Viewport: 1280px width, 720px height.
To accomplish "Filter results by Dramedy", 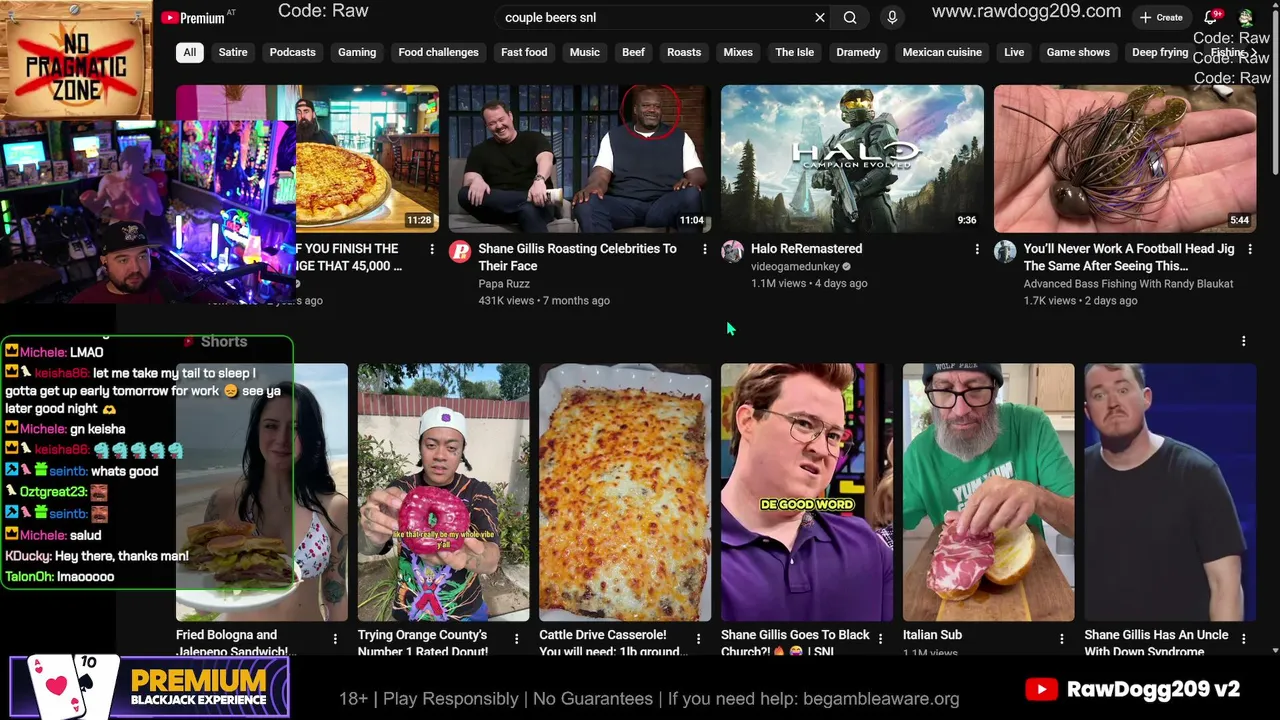I will click(858, 52).
